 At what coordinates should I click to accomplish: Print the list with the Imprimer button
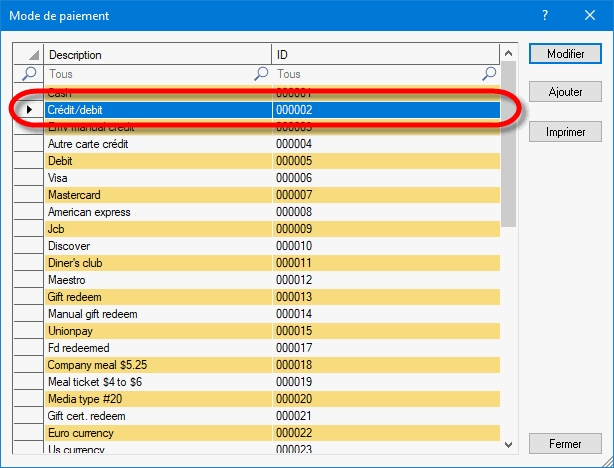565,131
